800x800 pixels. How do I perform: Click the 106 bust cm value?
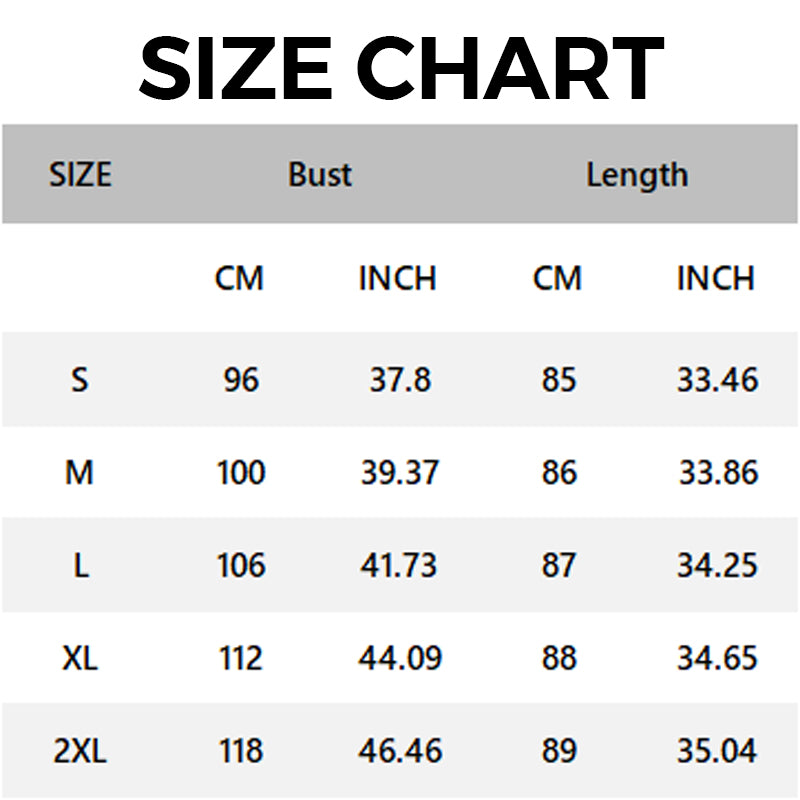pyautogui.click(x=241, y=565)
